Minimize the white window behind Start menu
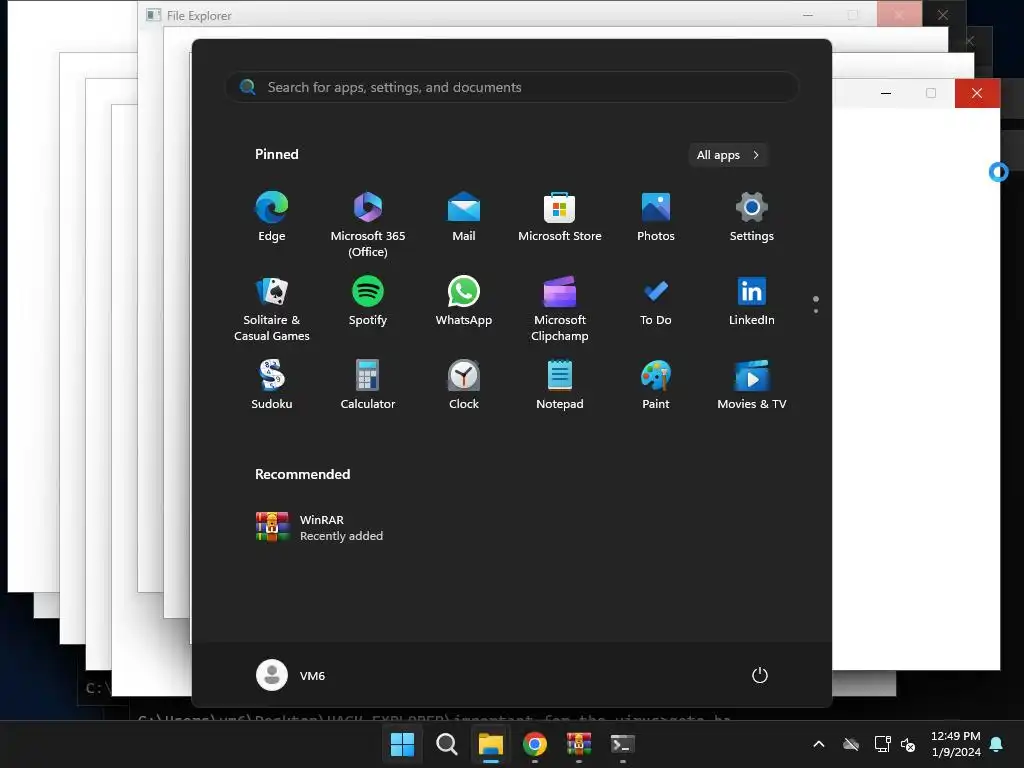1024x768 pixels. 886,93
